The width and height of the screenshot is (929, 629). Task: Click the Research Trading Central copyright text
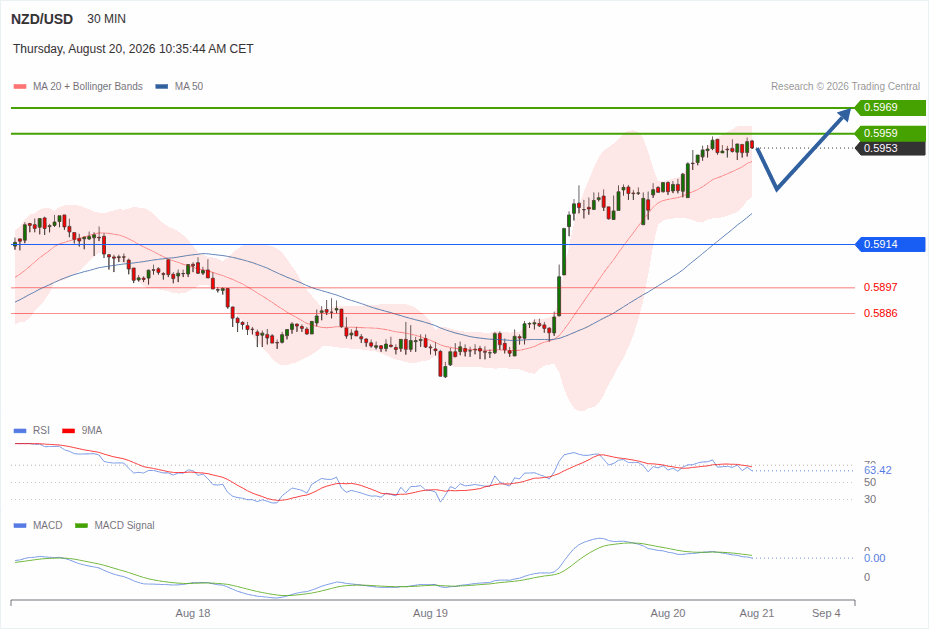[845, 86]
